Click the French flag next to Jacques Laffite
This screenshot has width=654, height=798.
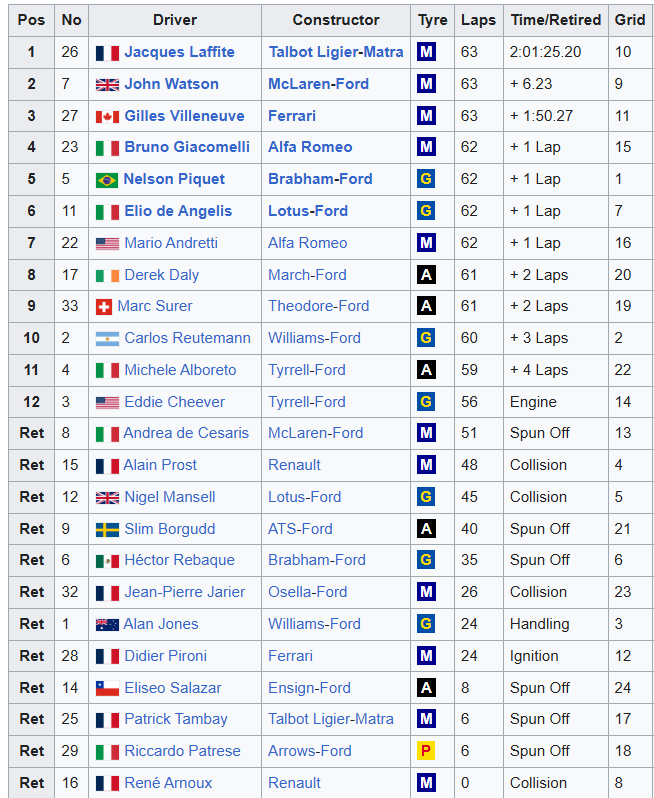click(107, 53)
